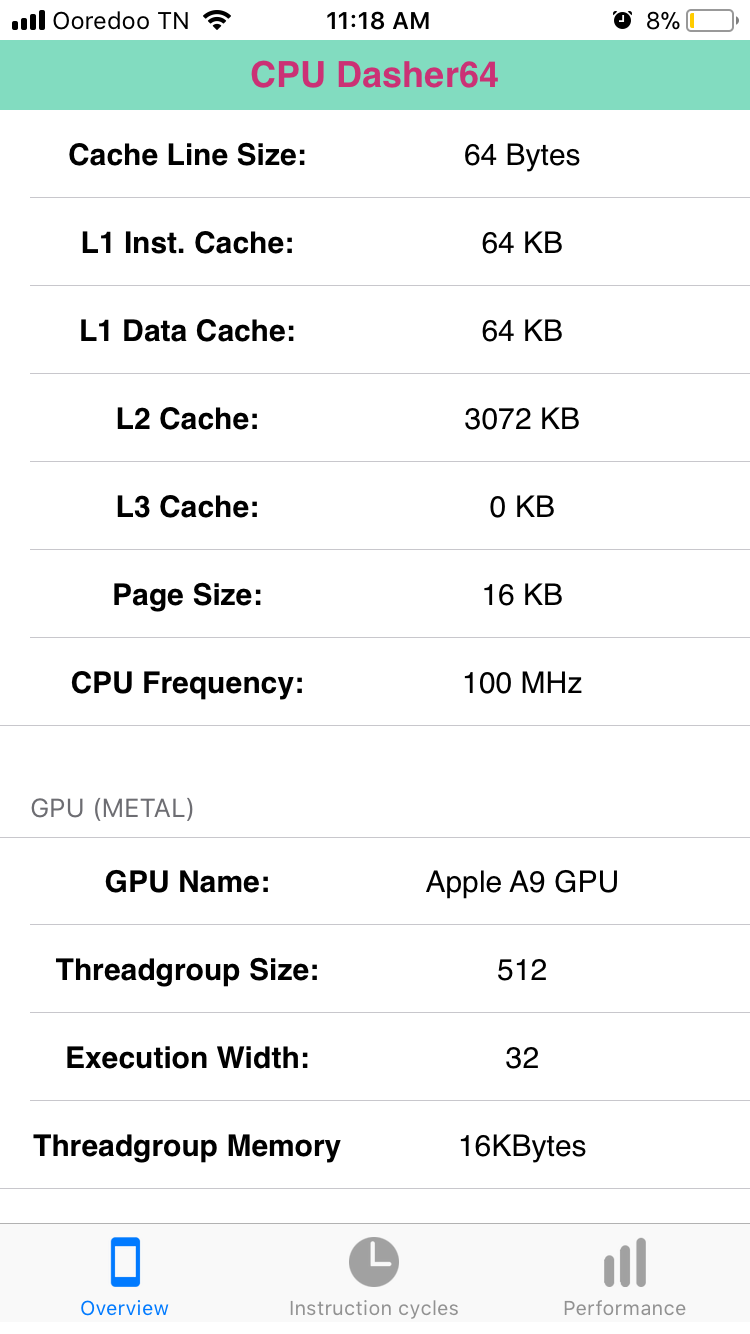Switch to Instruction cycles tab label
The image size is (750, 1334).
click(x=374, y=1308)
